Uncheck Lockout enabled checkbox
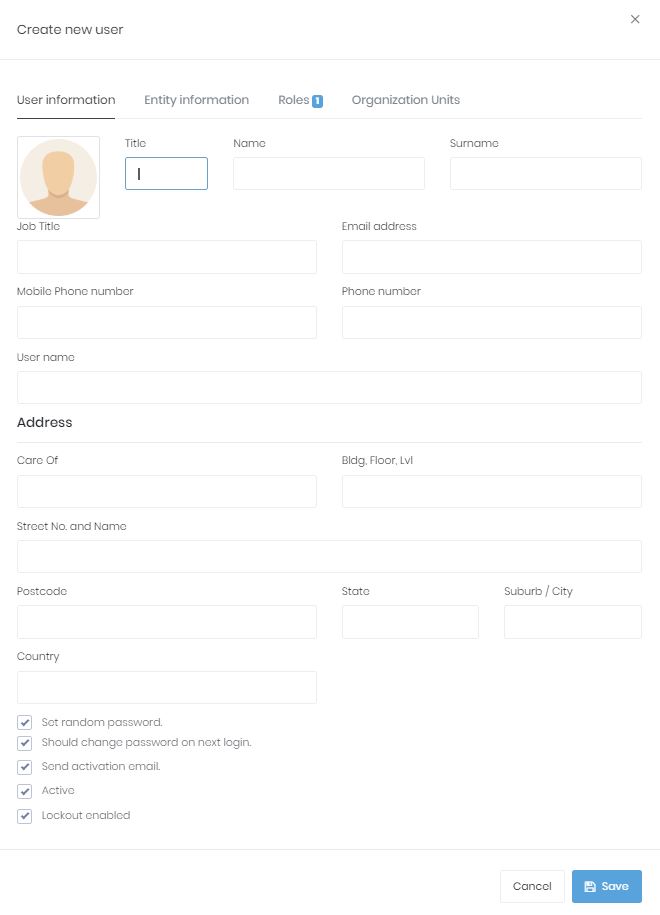Image resolution: width=660 pixels, height=915 pixels. click(25, 816)
